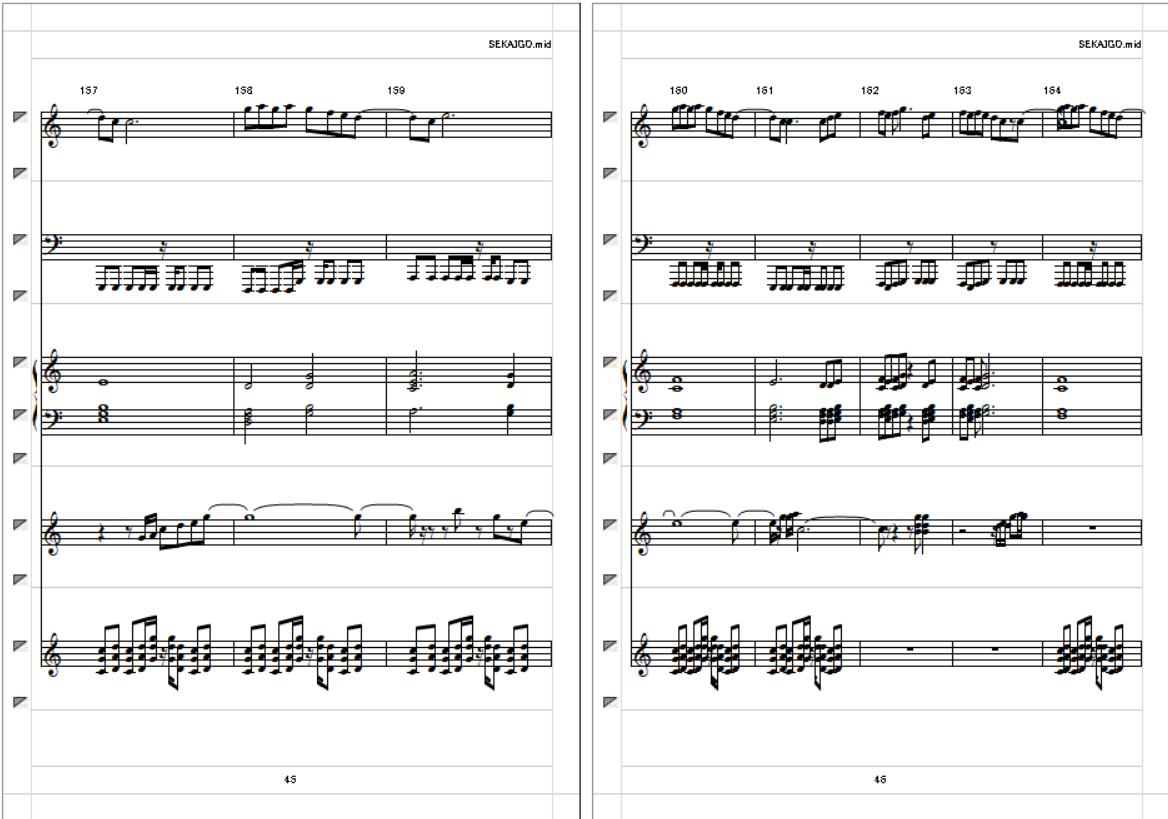The image size is (1168, 819).
Task: Click the SEKAIGO.mid header on page 45
Action: tap(519, 45)
